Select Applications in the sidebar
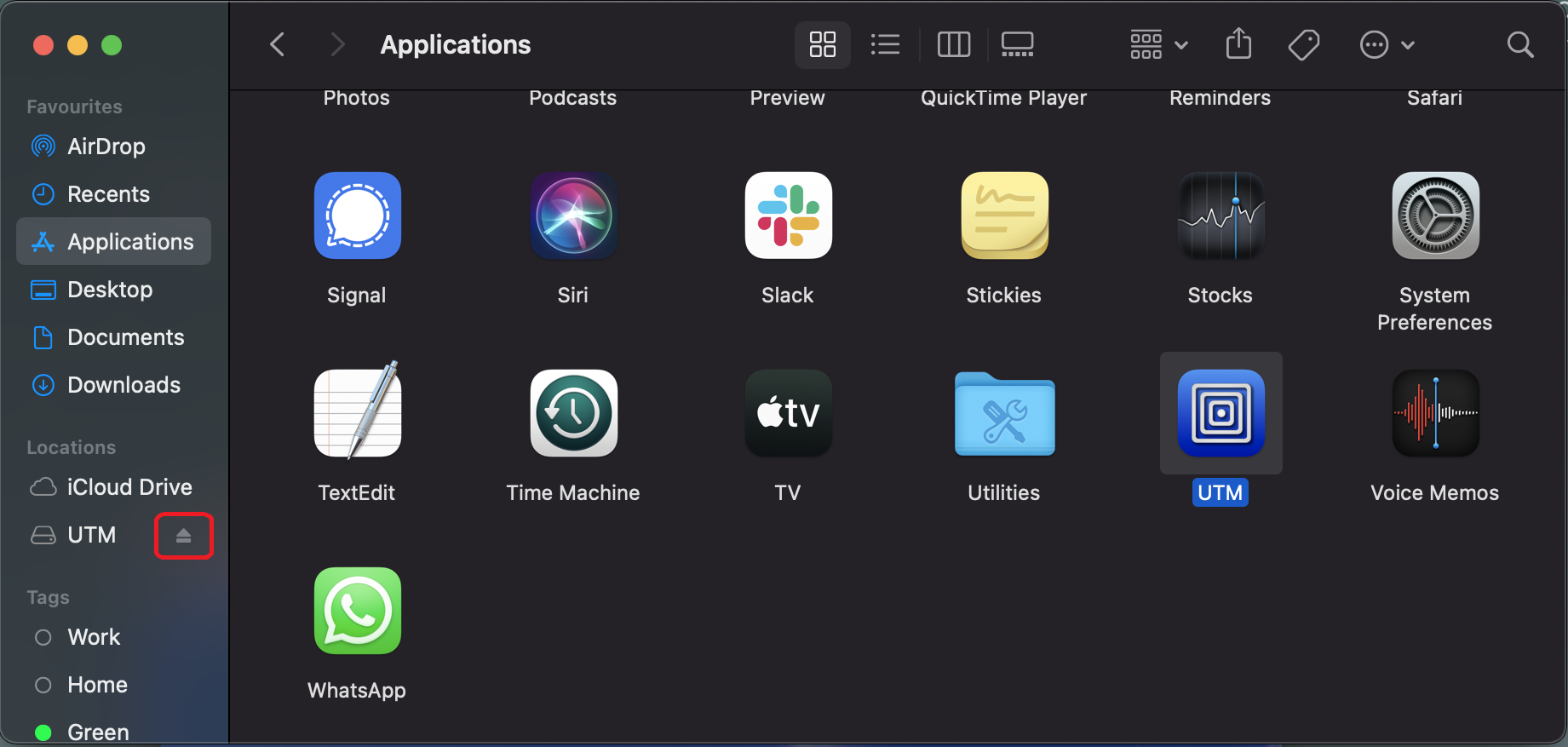1568x747 pixels. [x=113, y=242]
